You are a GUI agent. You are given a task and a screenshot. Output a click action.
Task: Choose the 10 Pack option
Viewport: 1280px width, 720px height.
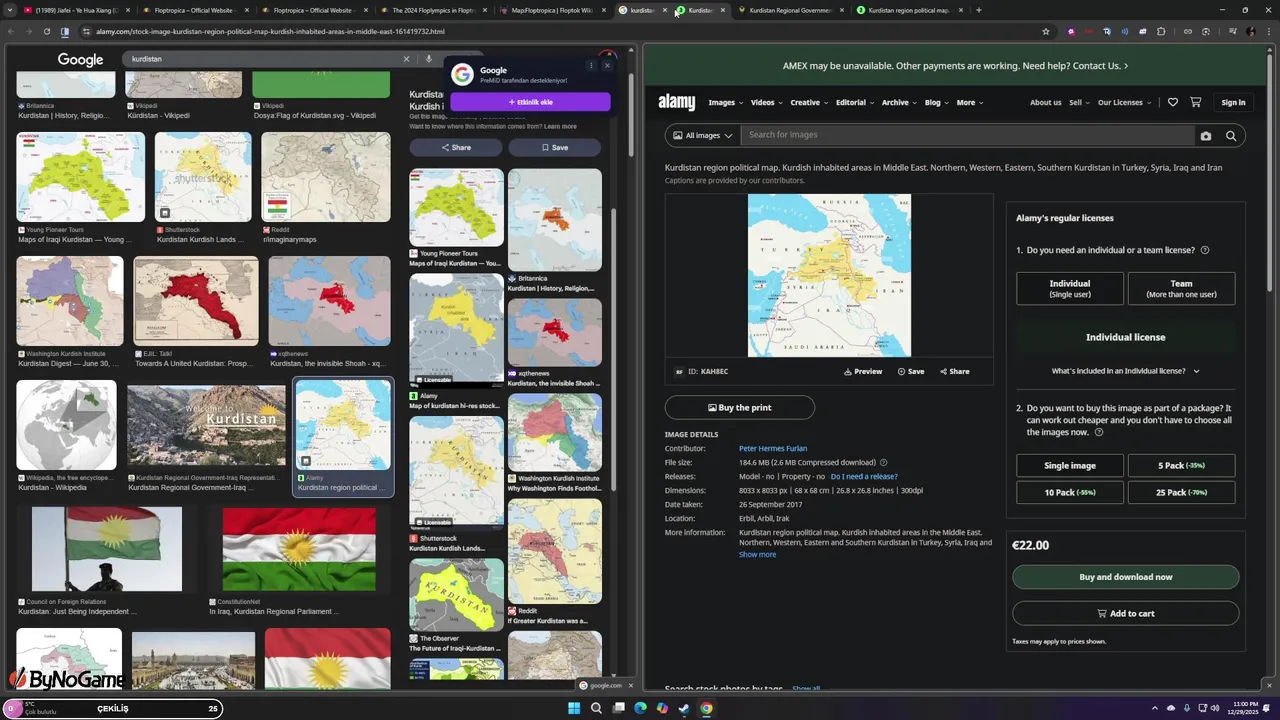tap(1070, 493)
